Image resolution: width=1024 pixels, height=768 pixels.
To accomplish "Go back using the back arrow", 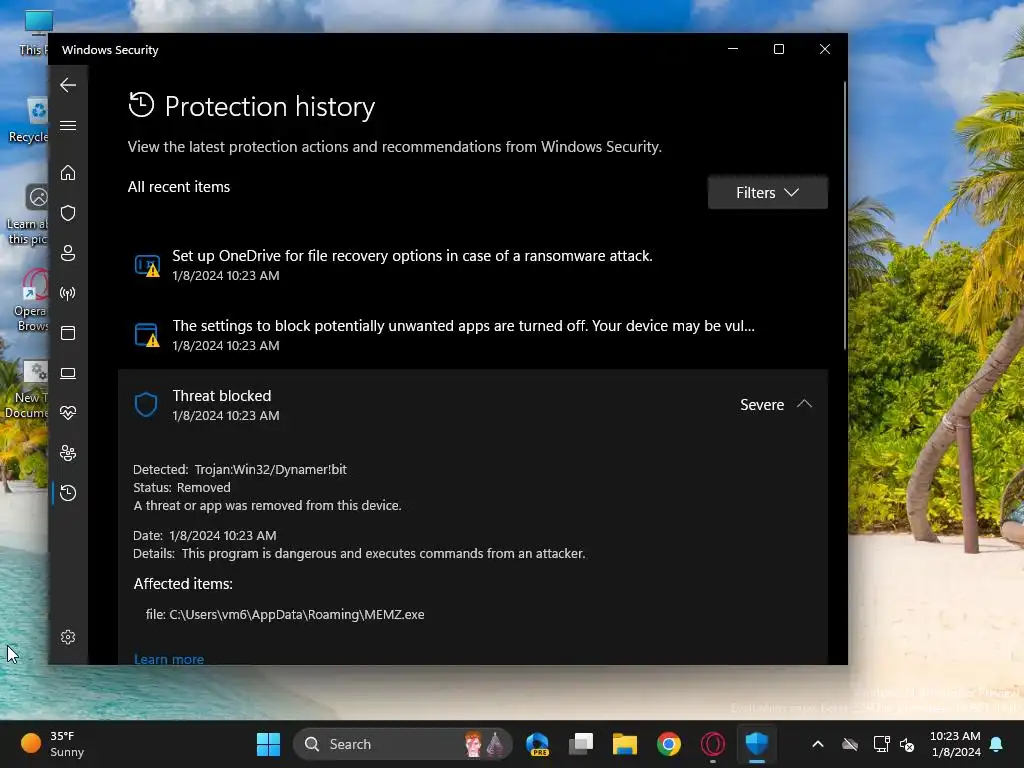I will click(x=68, y=85).
